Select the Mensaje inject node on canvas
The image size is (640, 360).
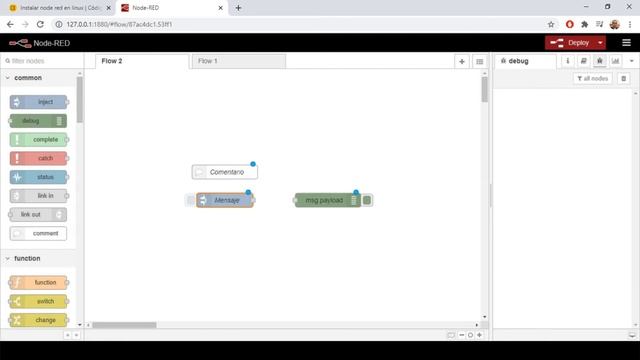(x=225, y=200)
